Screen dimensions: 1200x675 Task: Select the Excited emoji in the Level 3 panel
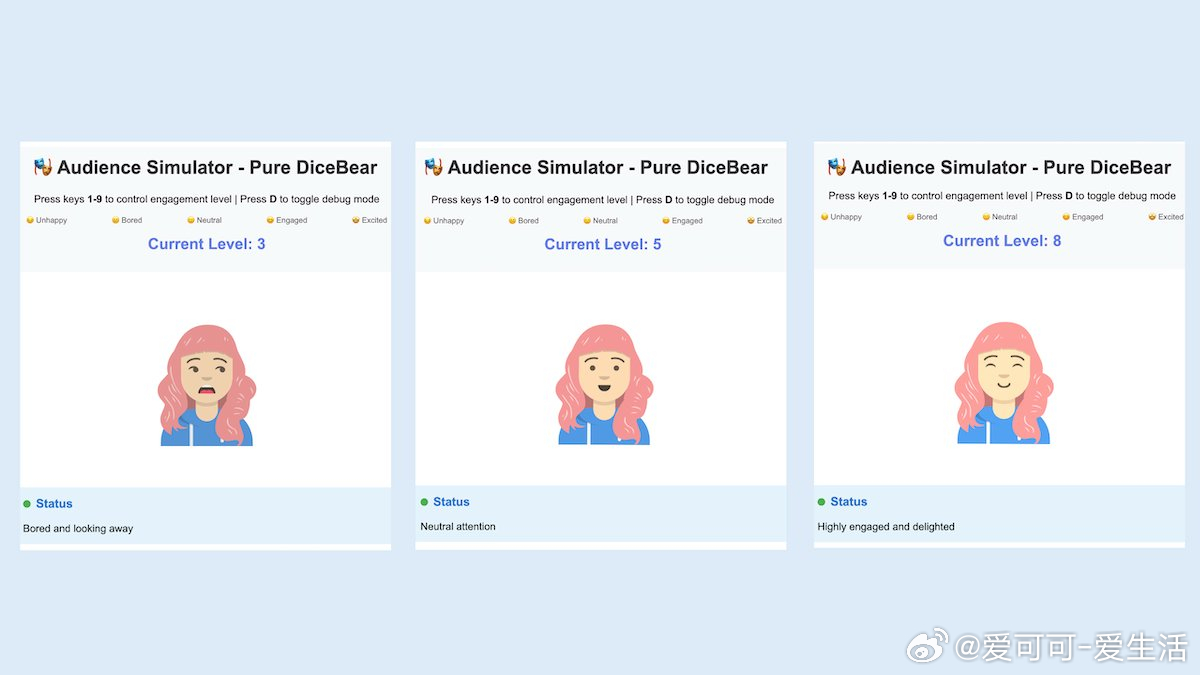(355, 220)
